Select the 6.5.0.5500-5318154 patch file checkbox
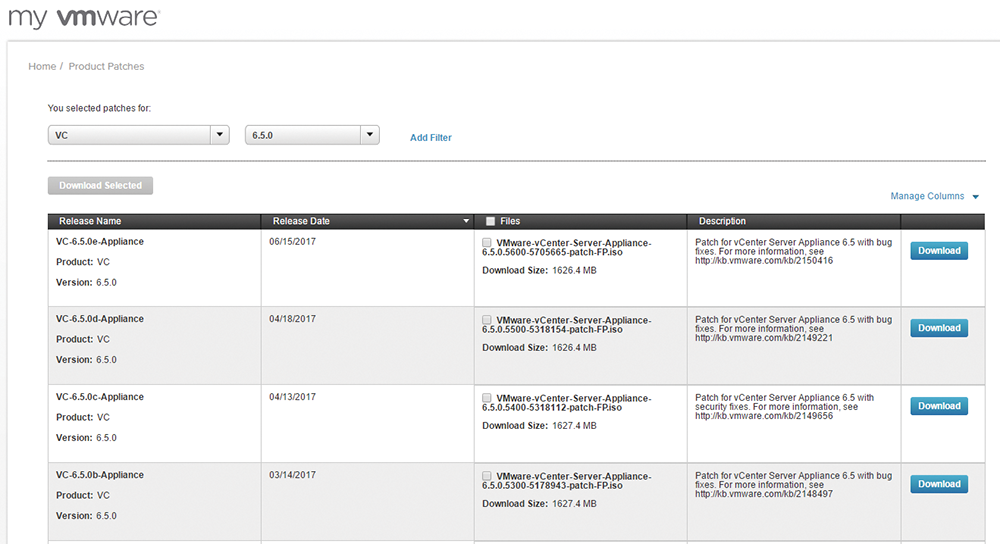Image resolution: width=1000 pixels, height=544 pixels. coord(487,320)
